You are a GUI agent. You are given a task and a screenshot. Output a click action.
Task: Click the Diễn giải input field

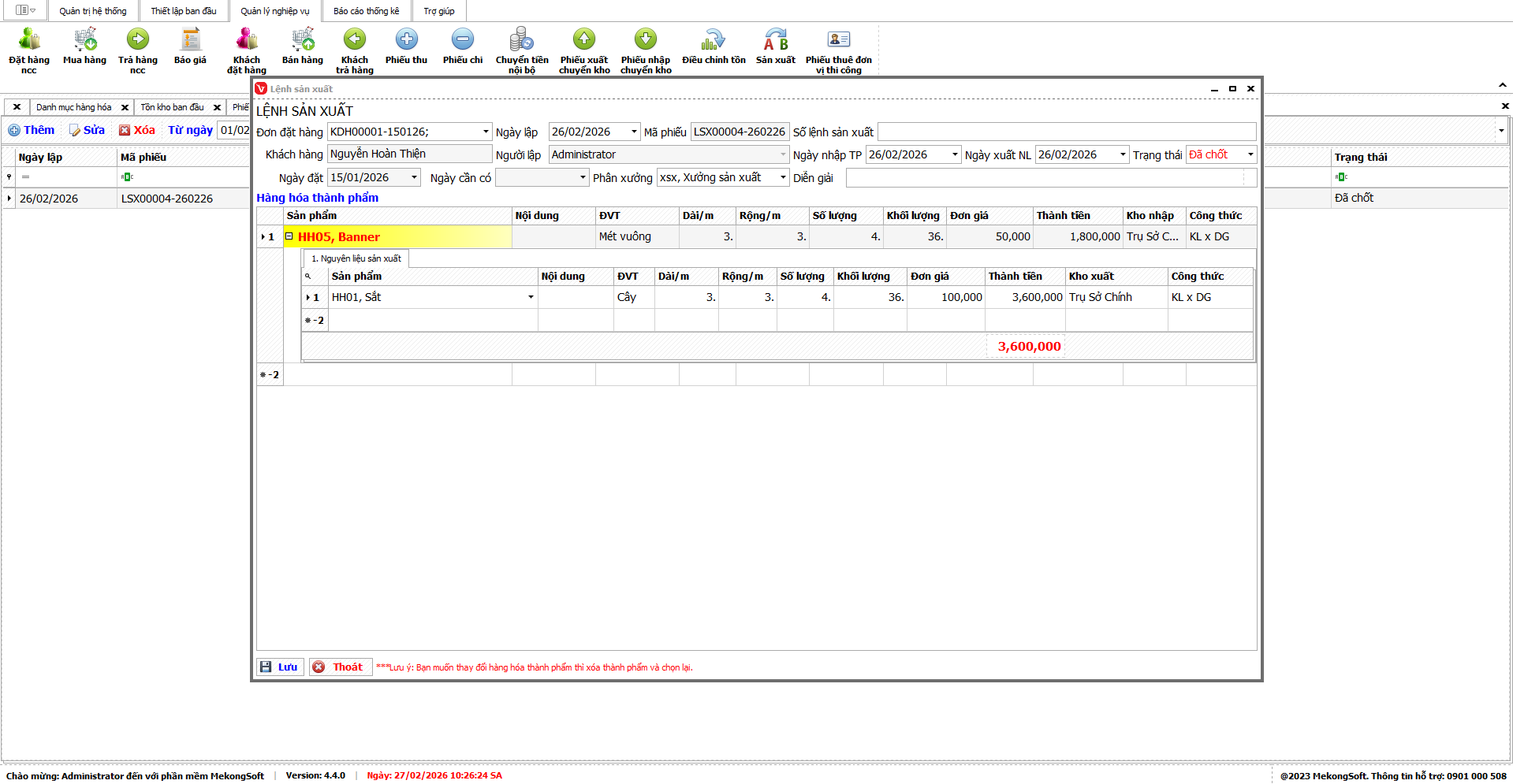[1050, 178]
